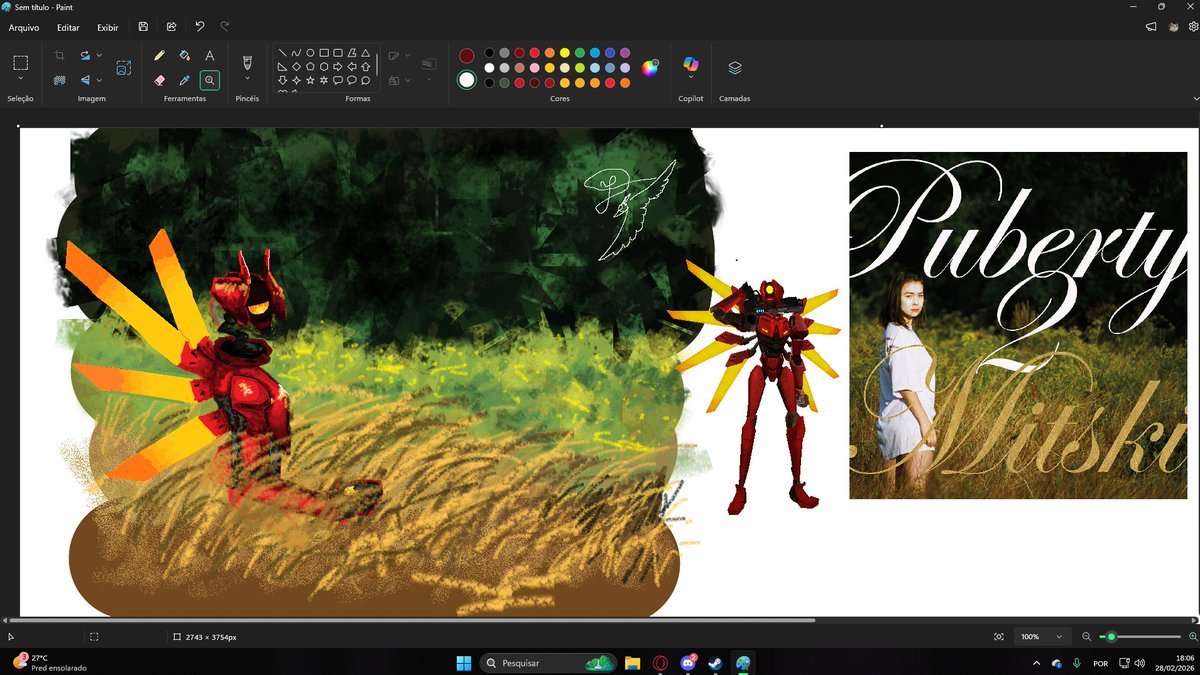The image size is (1200, 675).
Task: Click the Magnifier zoom tool
Action: pyautogui.click(x=210, y=80)
